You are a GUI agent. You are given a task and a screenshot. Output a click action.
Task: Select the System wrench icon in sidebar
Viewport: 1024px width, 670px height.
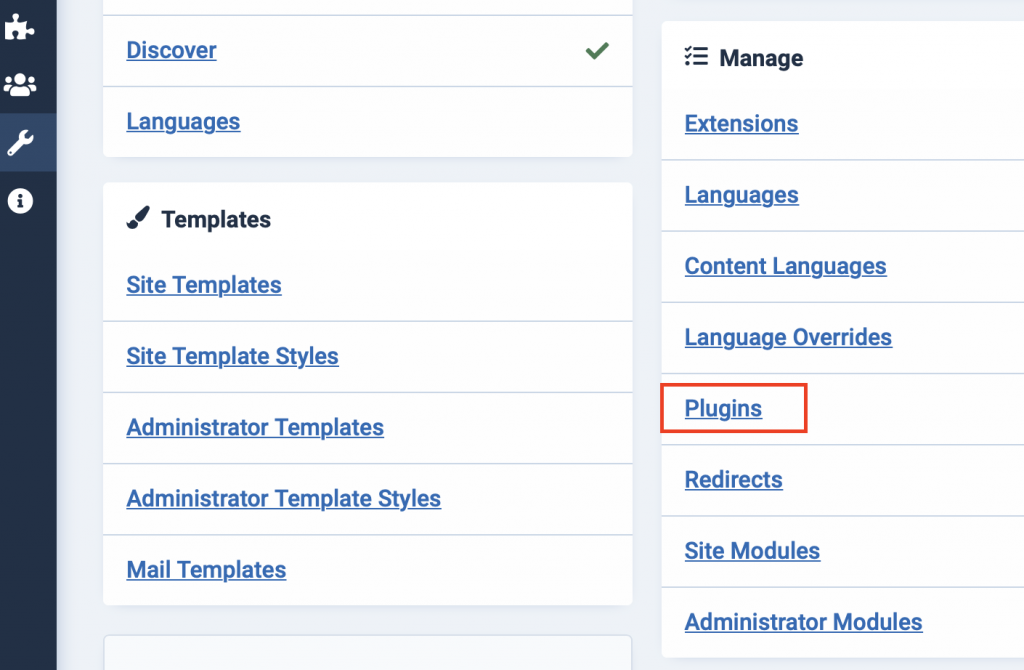[20, 143]
